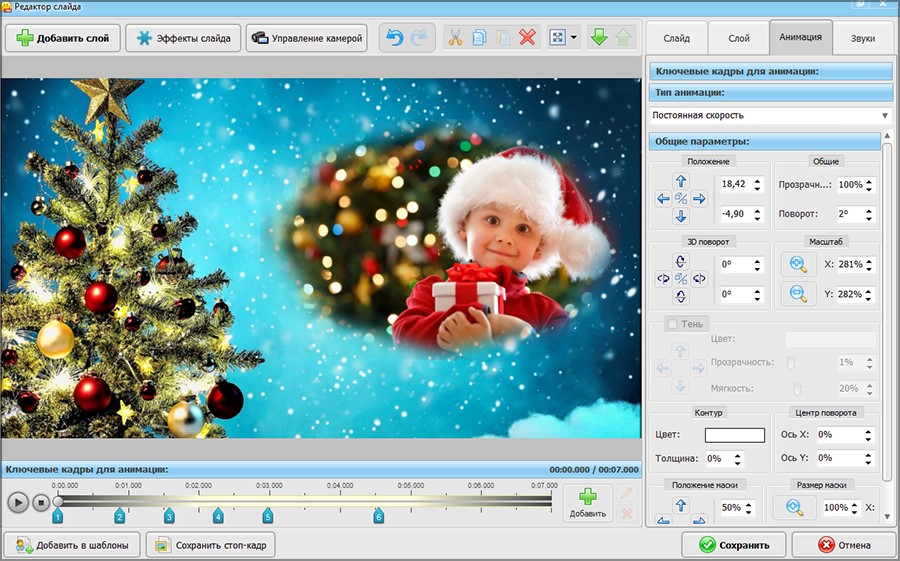Image resolution: width=900 pixels, height=561 pixels.
Task: Click the copy icon in the toolbar
Action: click(479, 38)
